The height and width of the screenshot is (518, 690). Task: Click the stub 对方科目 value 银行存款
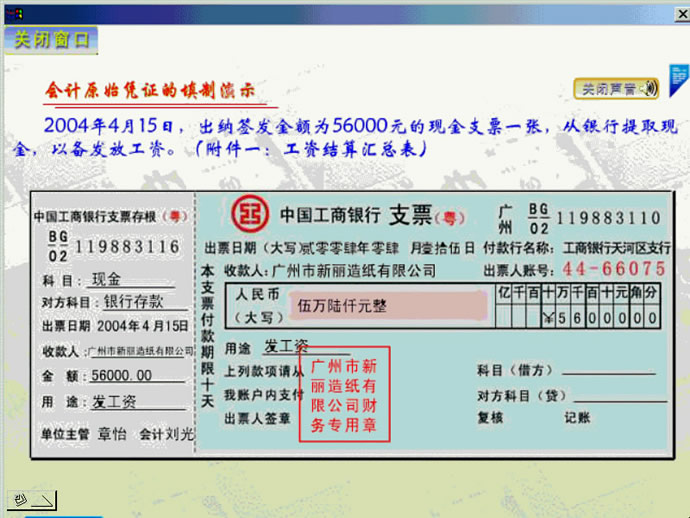[133, 302]
